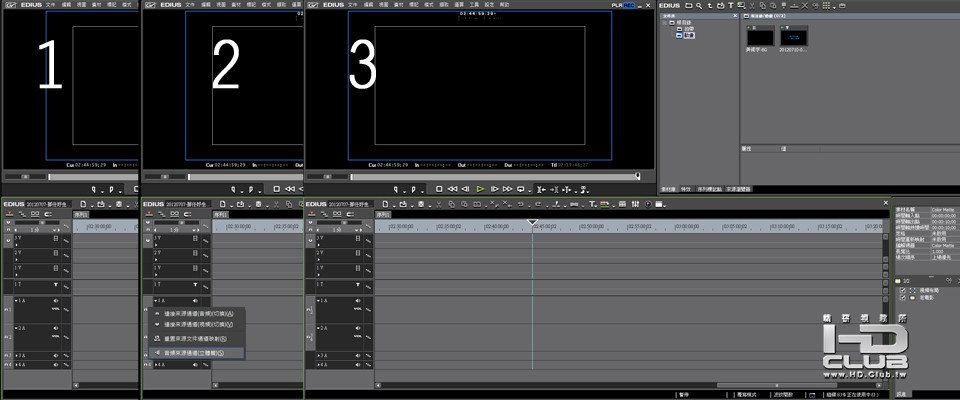This screenshot has height=400, width=960.
Task: Click Save Project icon in window 3 timeline toolbar
Action: point(421,204)
